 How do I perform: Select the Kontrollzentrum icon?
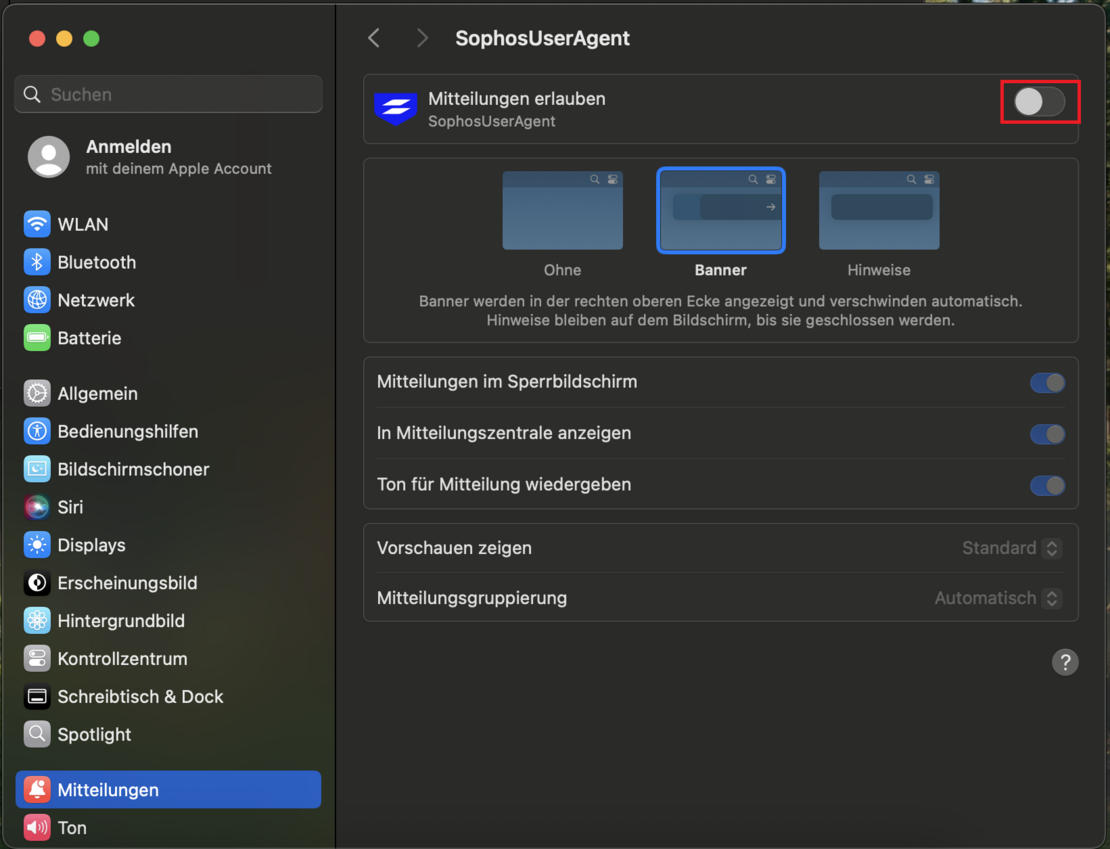(x=37, y=659)
